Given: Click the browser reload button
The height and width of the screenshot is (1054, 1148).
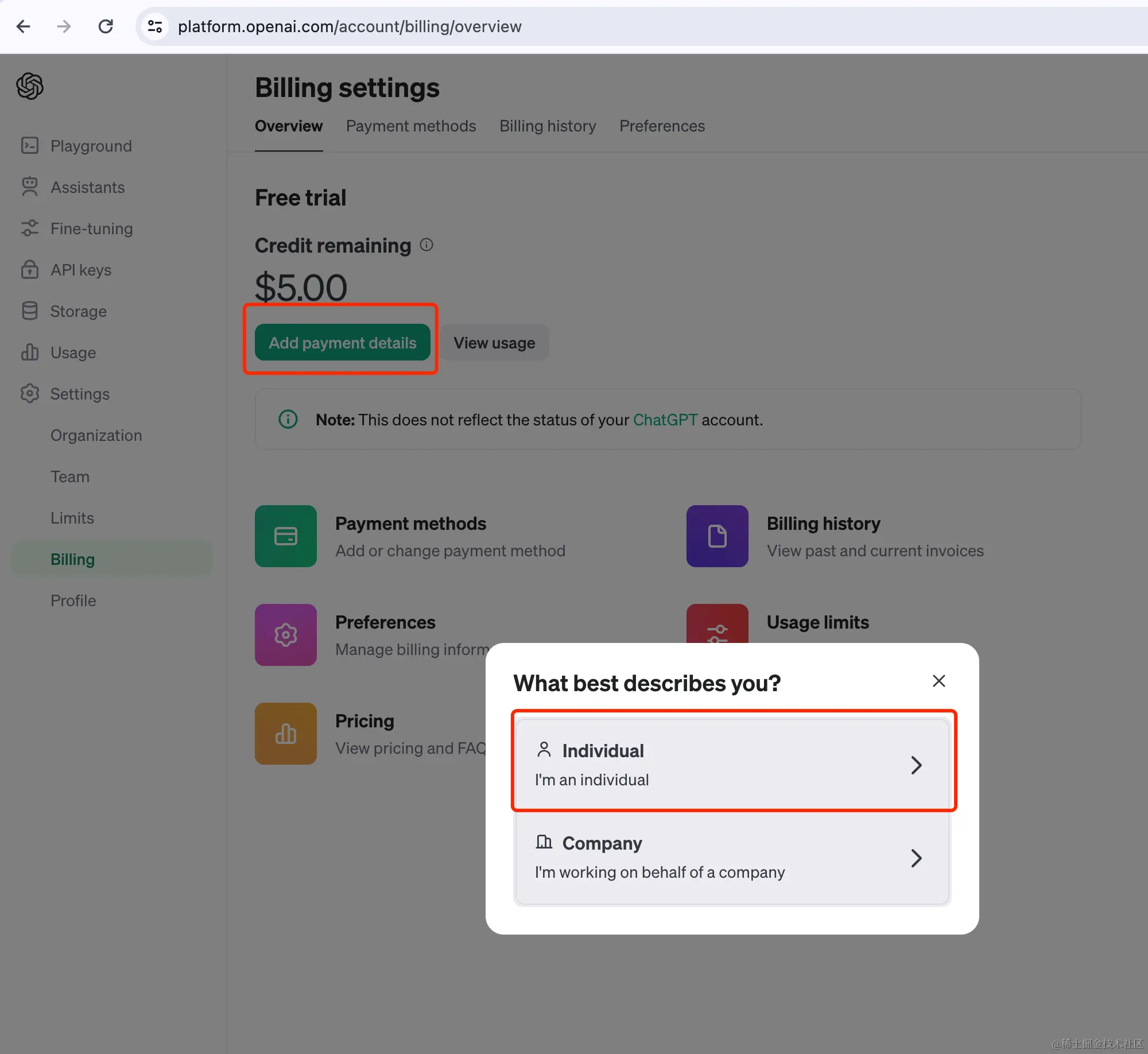Looking at the screenshot, I should tap(106, 26).
